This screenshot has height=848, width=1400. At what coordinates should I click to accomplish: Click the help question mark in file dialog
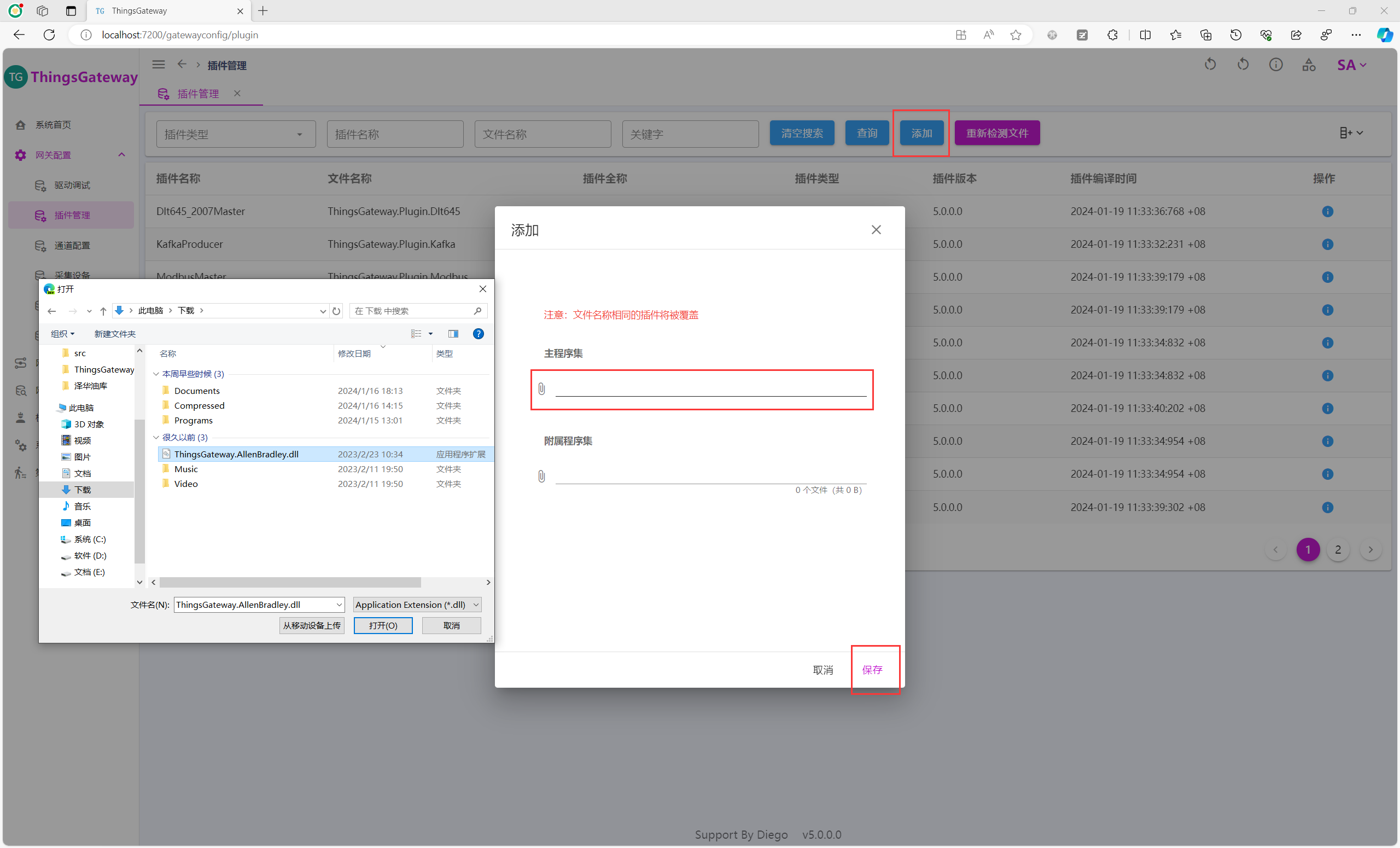[479, 334]
